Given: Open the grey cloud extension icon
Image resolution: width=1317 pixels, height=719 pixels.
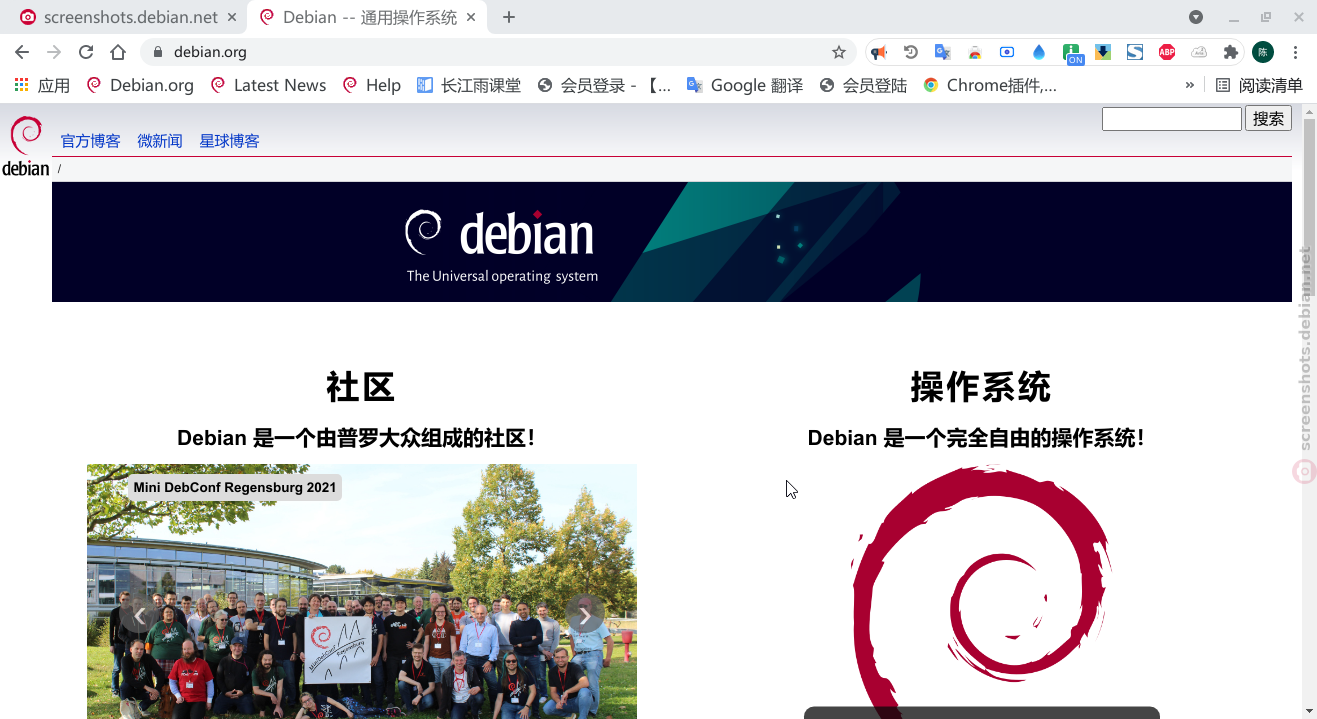Looking at the screenshot, I should [1199, 52].
